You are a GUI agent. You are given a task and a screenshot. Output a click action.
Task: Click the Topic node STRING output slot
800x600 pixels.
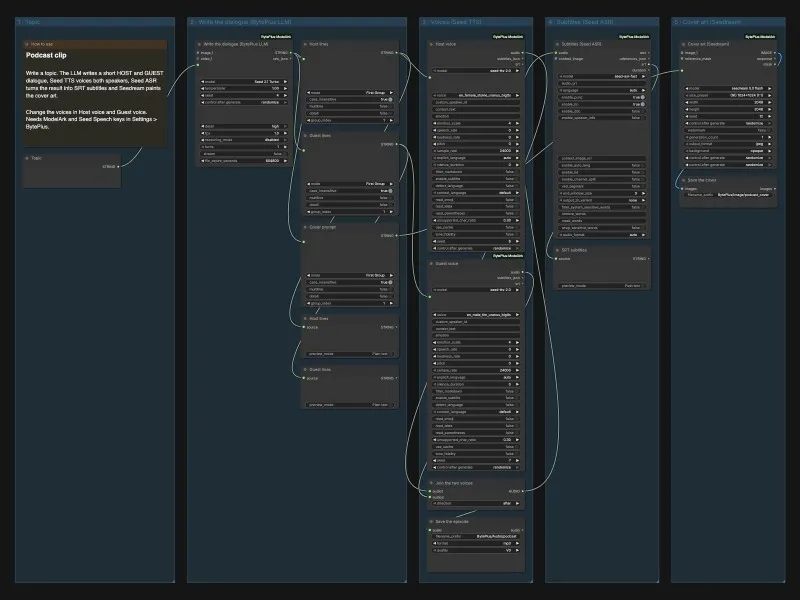[118, 166]
